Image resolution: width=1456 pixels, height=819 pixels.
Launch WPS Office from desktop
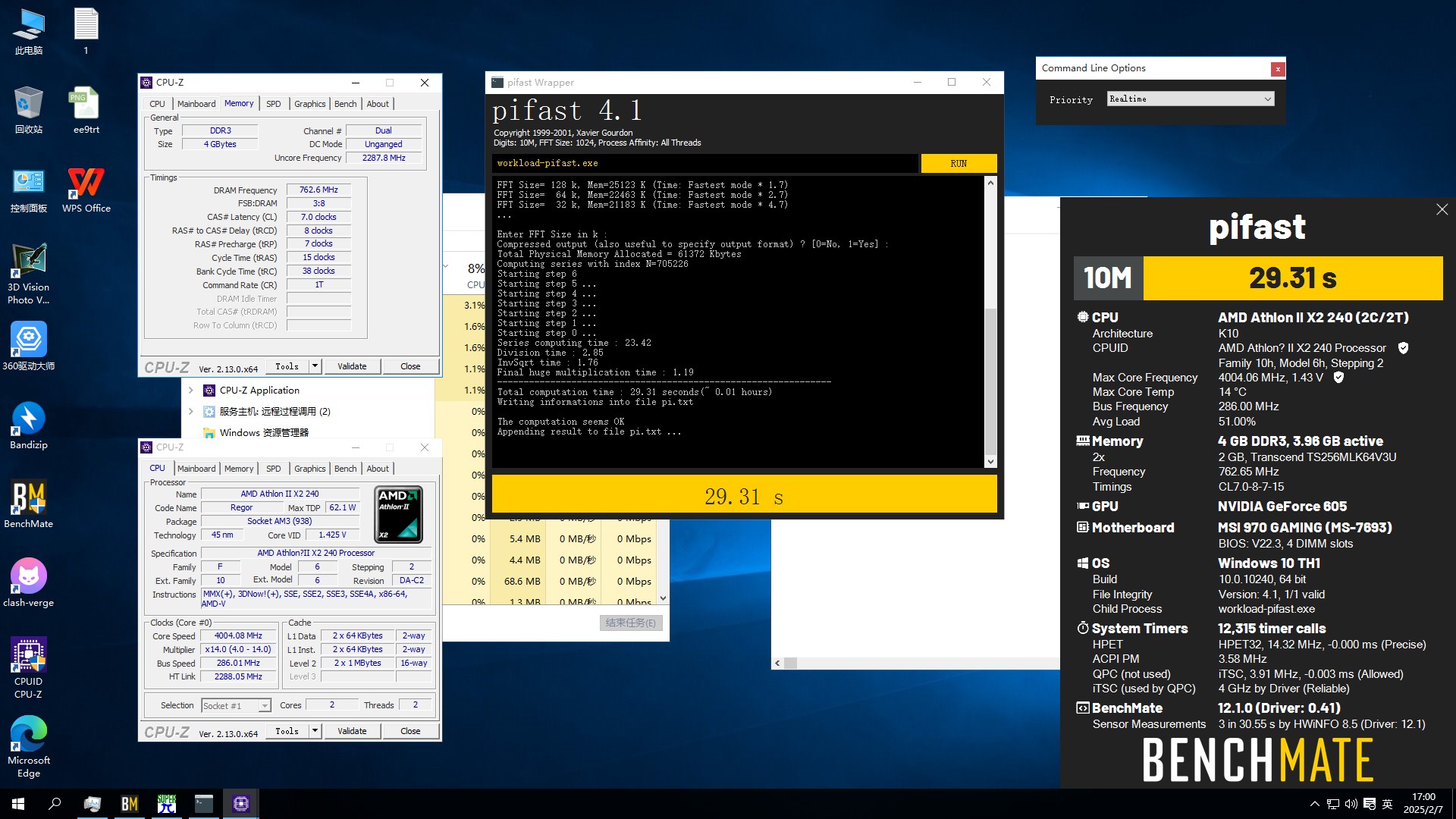pos(86,190)
